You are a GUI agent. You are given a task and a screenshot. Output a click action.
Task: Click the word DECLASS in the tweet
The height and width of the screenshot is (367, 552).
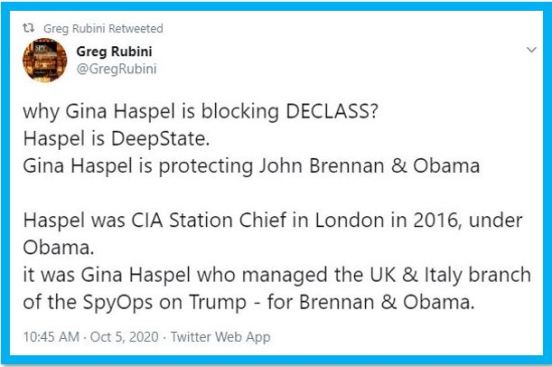coord(332,111)
